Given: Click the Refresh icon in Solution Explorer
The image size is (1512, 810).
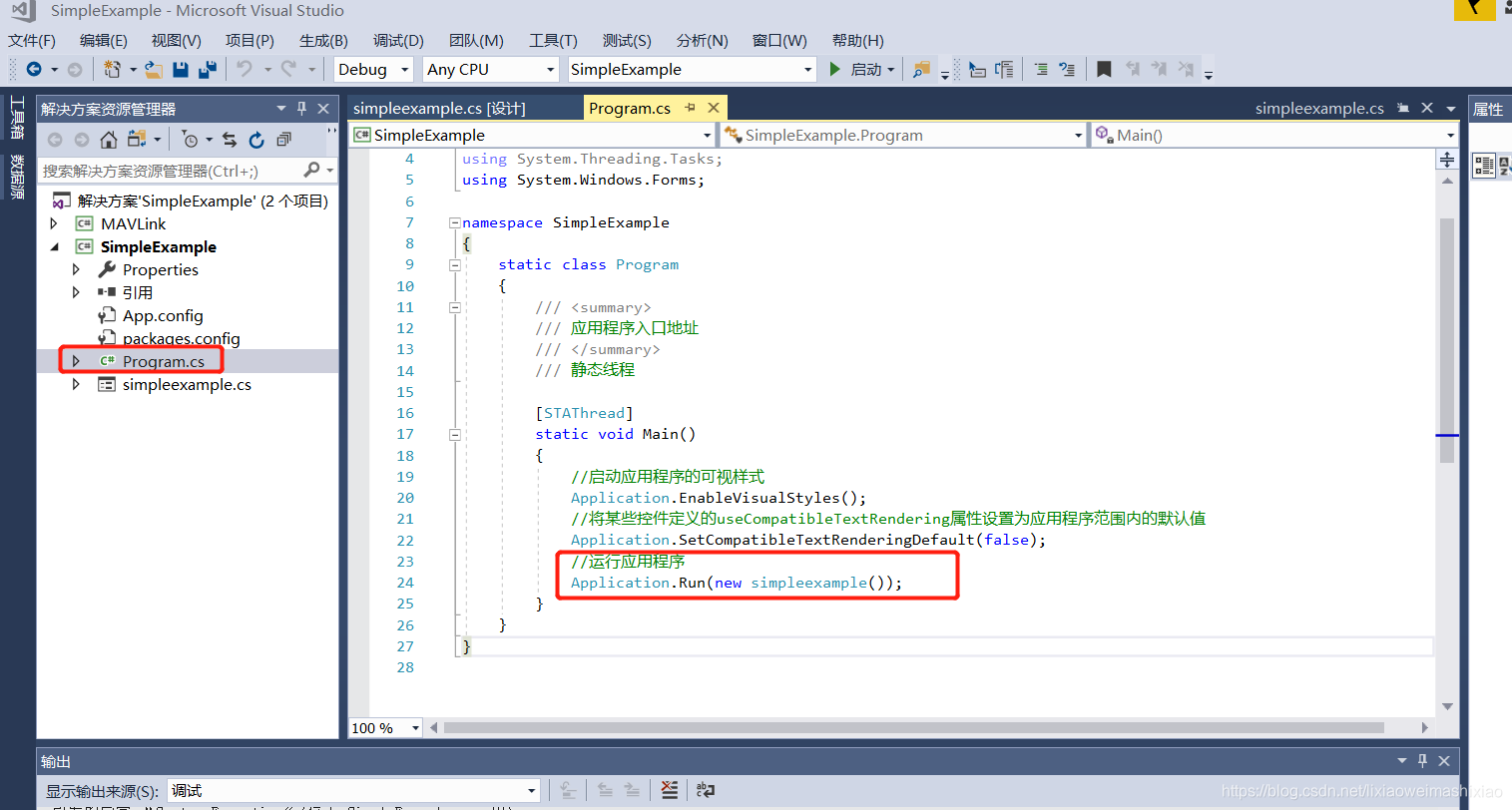Looking at the screenshot, I should click(x=256, y=140).
